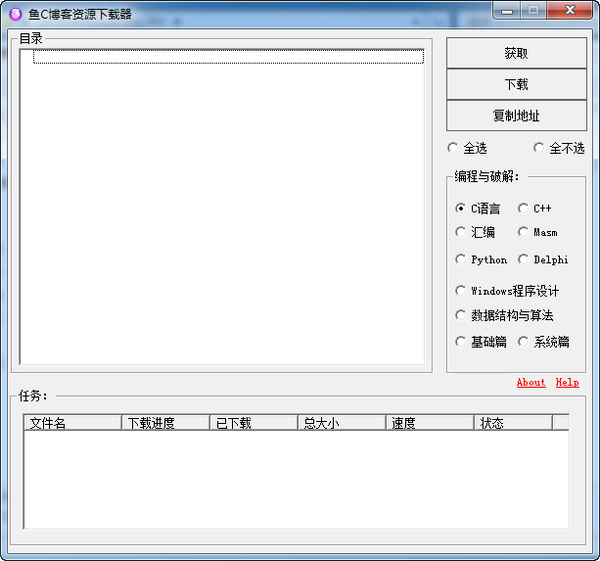Choose the C++ category option

(523, 208)
